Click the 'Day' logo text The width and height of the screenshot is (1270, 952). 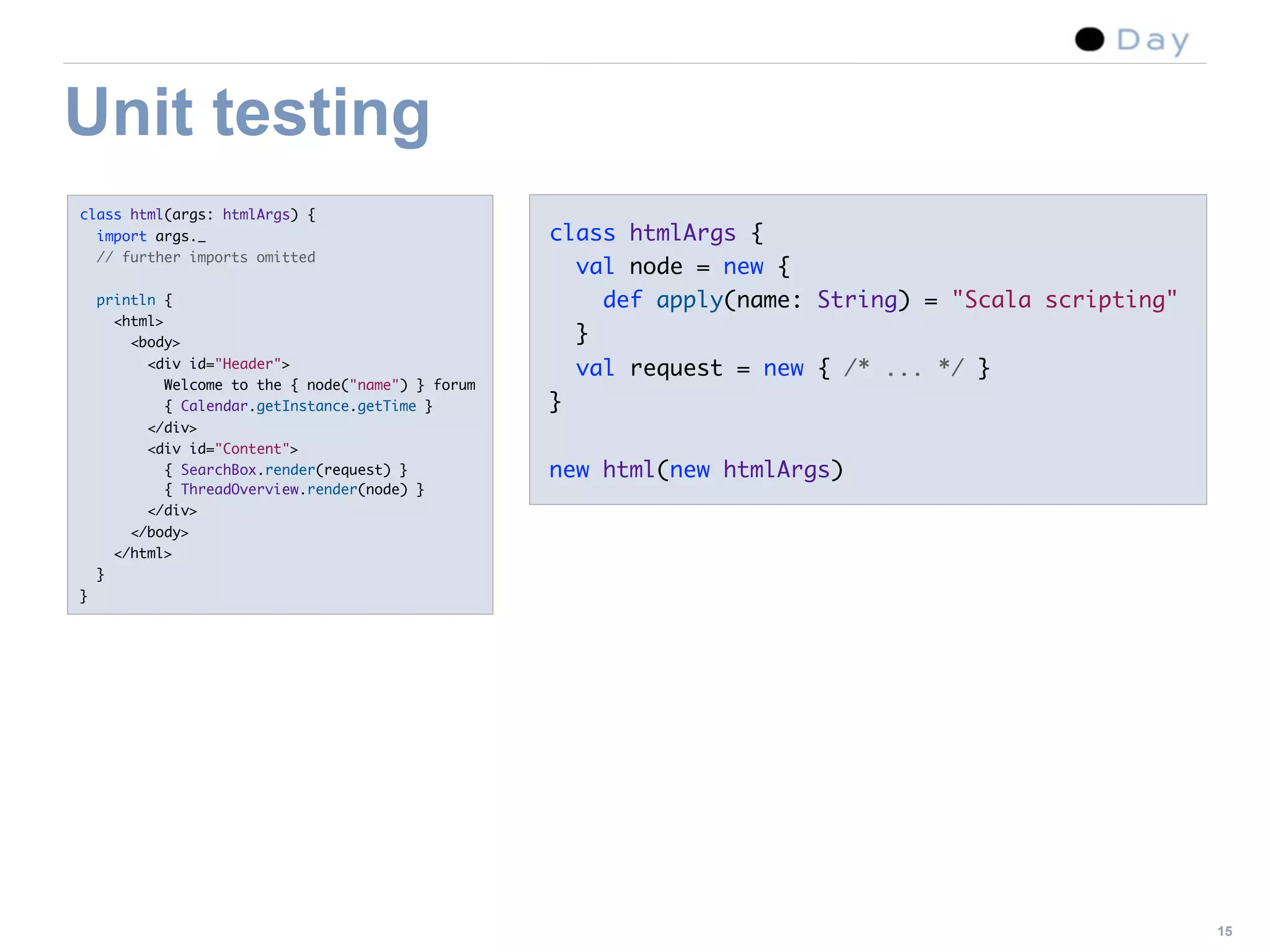(x=1153, y=41)
